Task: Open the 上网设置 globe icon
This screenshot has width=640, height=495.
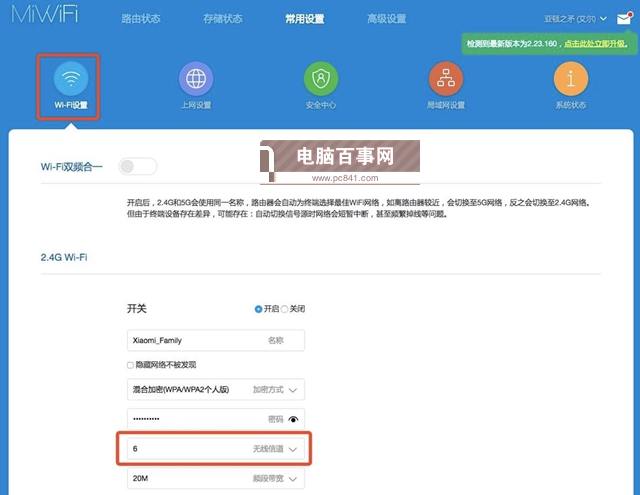Action: click(x=195, y=78)
